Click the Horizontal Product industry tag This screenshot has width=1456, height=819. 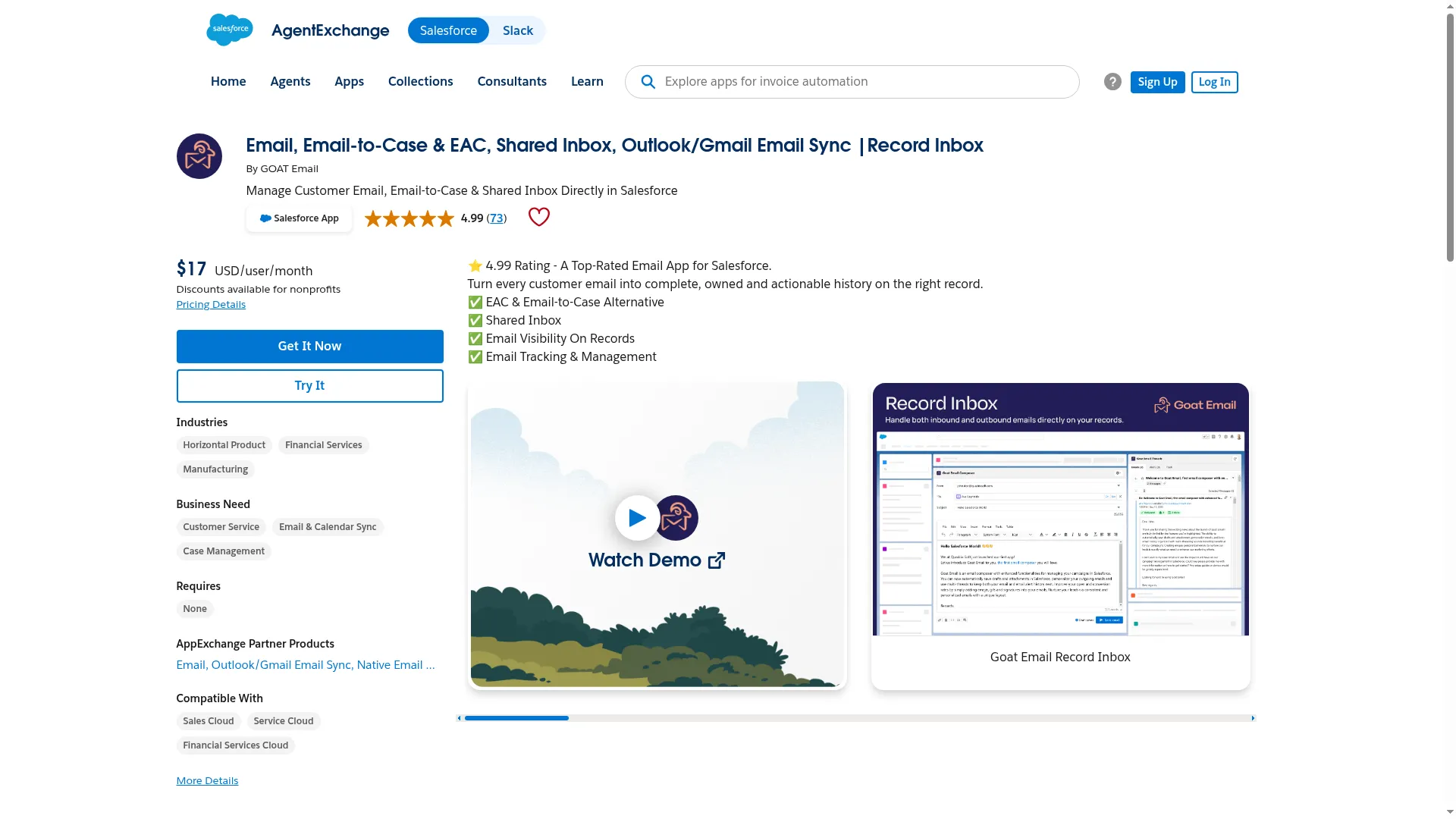(224, 445)
